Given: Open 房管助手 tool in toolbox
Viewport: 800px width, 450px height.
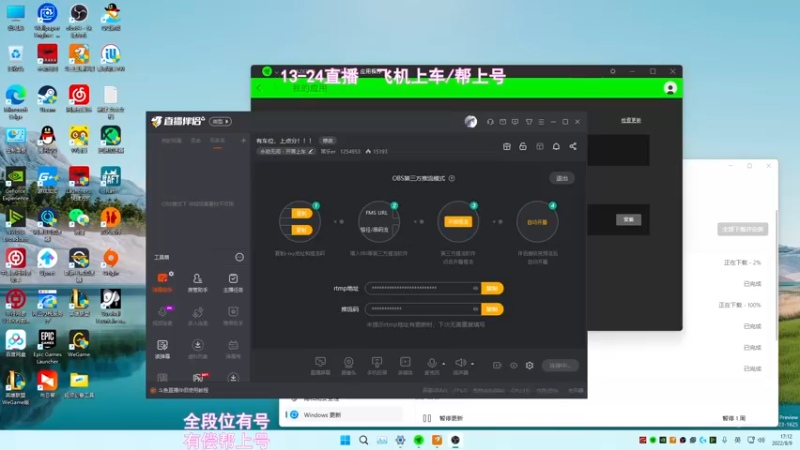Looking at the screenshot, I should coord(197,282).
